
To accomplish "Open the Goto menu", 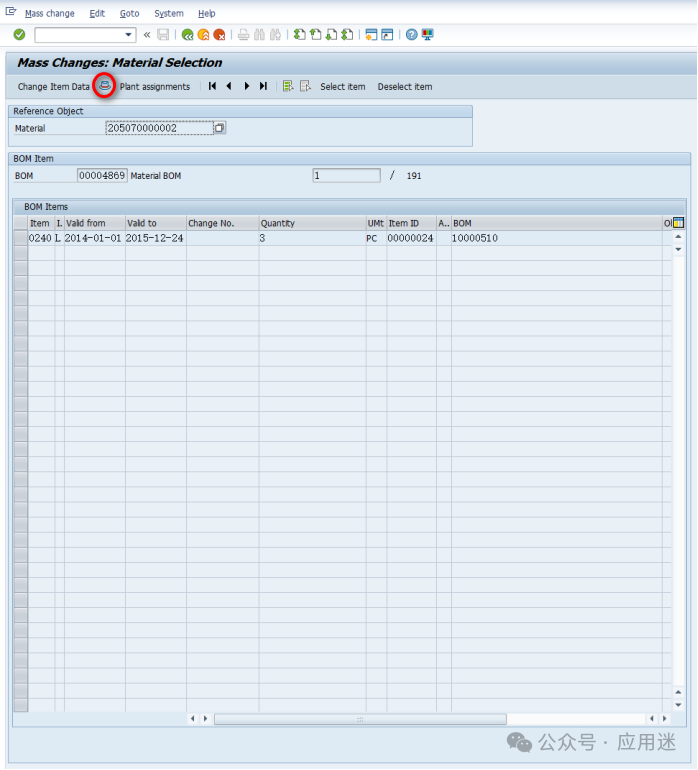I will [129, 14].
